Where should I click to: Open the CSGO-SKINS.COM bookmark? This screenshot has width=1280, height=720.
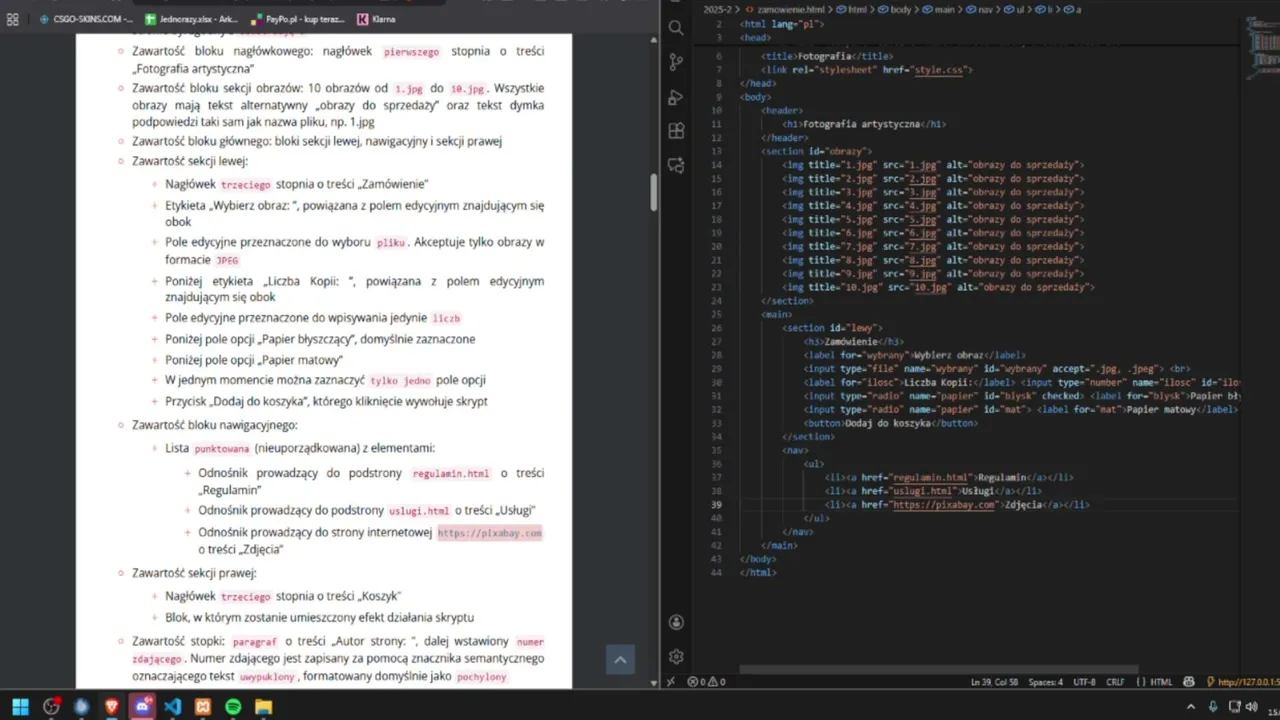coord(86,19)
